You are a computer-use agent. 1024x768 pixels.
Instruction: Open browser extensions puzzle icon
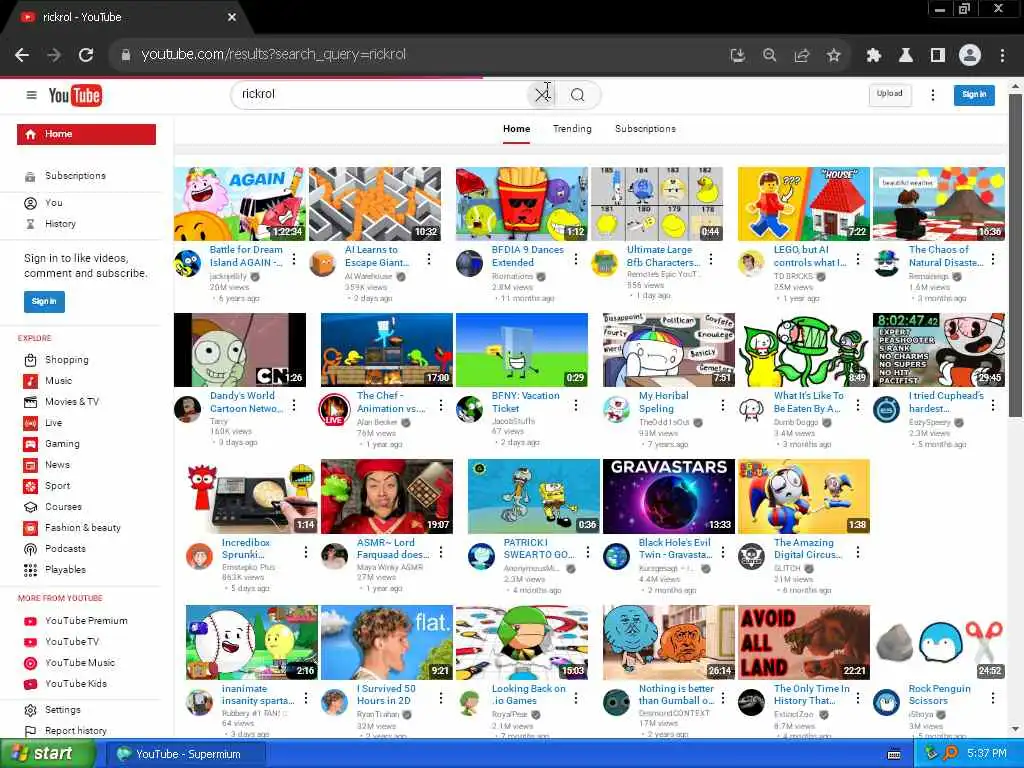click(x=873, y=56)
